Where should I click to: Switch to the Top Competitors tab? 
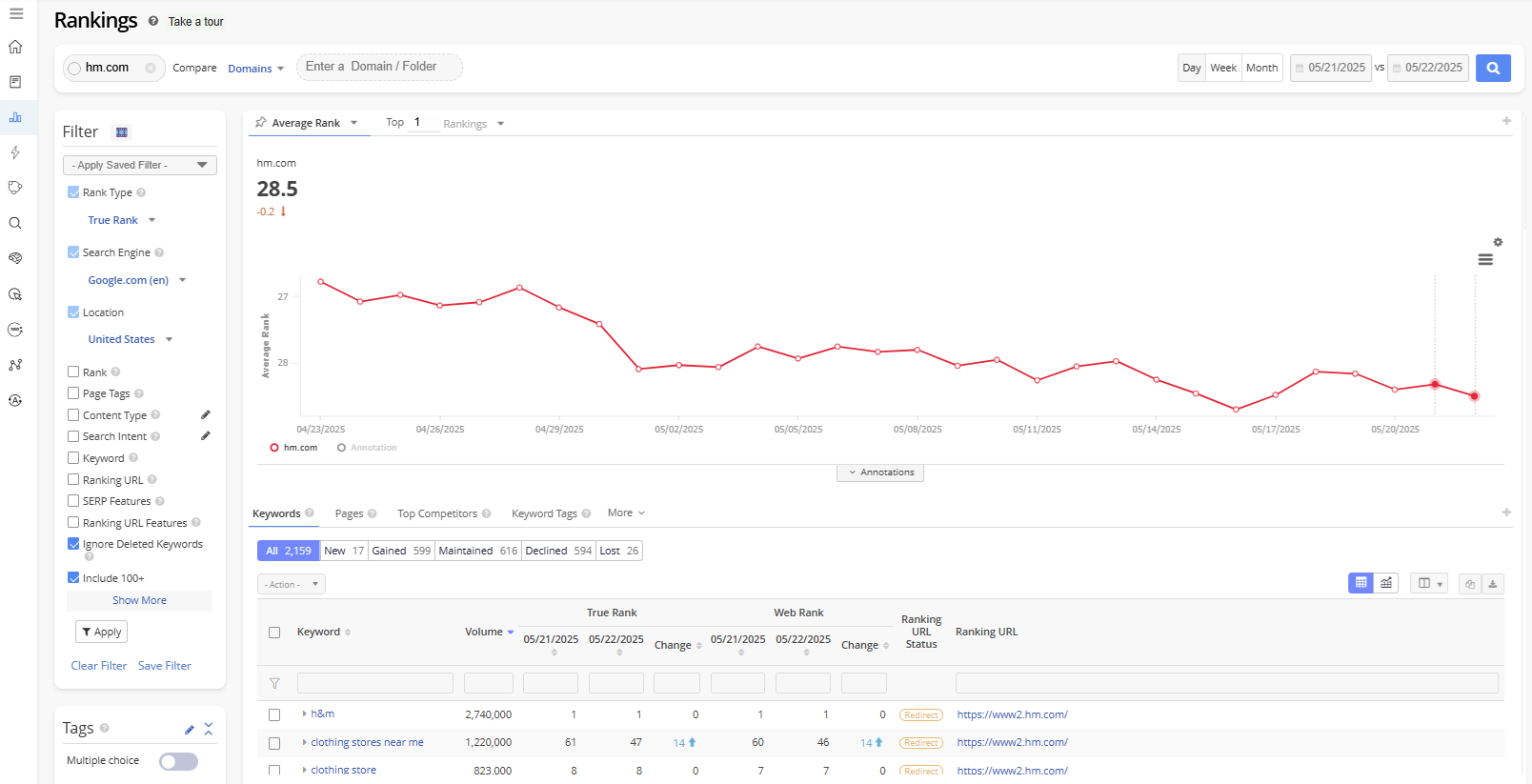coord(437,513)
